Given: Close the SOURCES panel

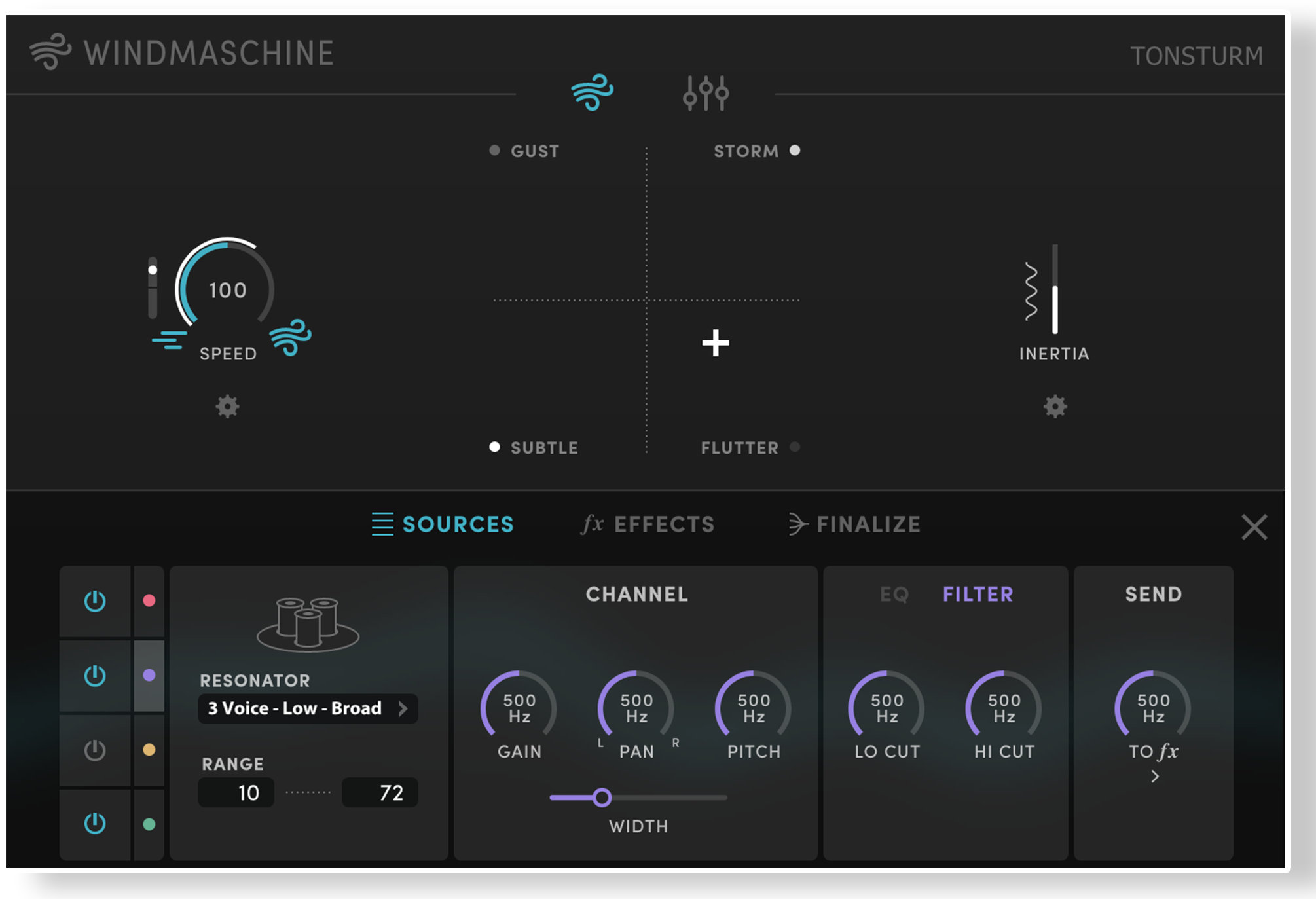Looking at the screenshot, I should [x=1255, y=528].
